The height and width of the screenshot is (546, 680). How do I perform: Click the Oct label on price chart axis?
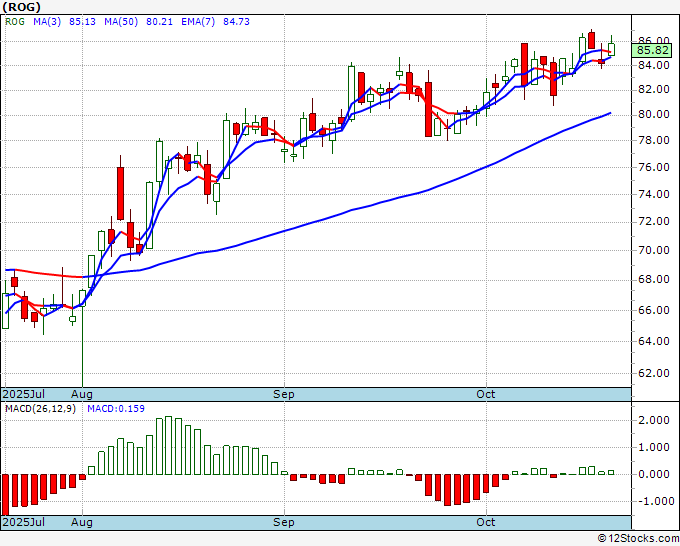[486, 394]
